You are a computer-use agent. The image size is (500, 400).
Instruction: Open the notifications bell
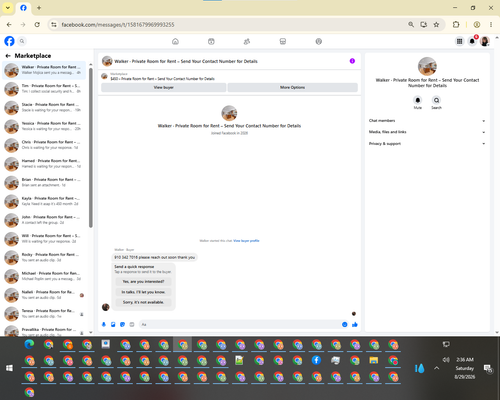coord(472,41)
